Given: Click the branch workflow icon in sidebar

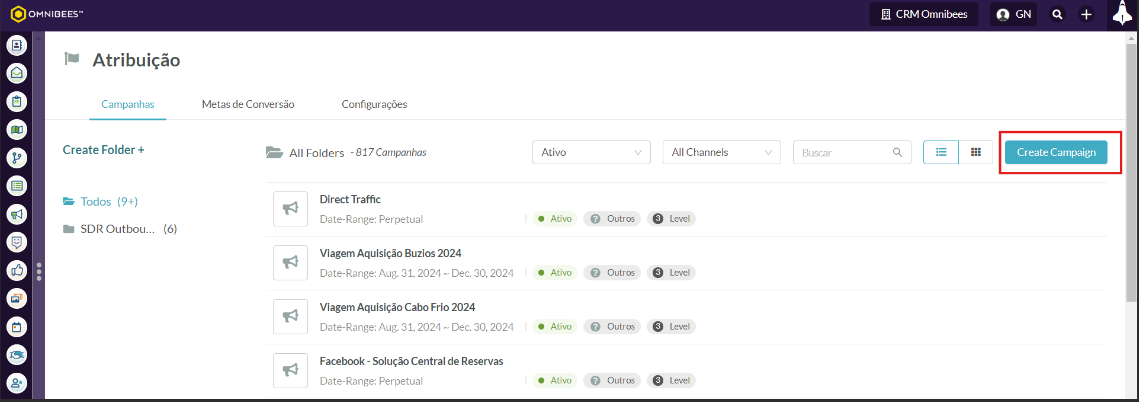Looking at the screenshot, I should [17, 158].
